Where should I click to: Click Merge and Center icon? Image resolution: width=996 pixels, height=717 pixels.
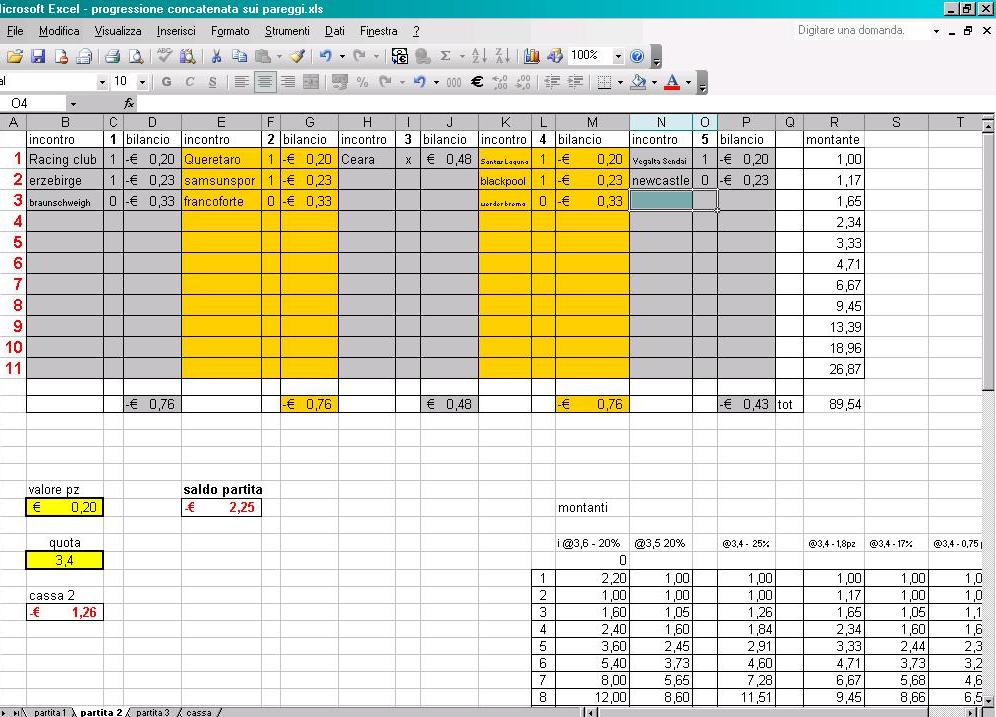(x=311, y=82)
